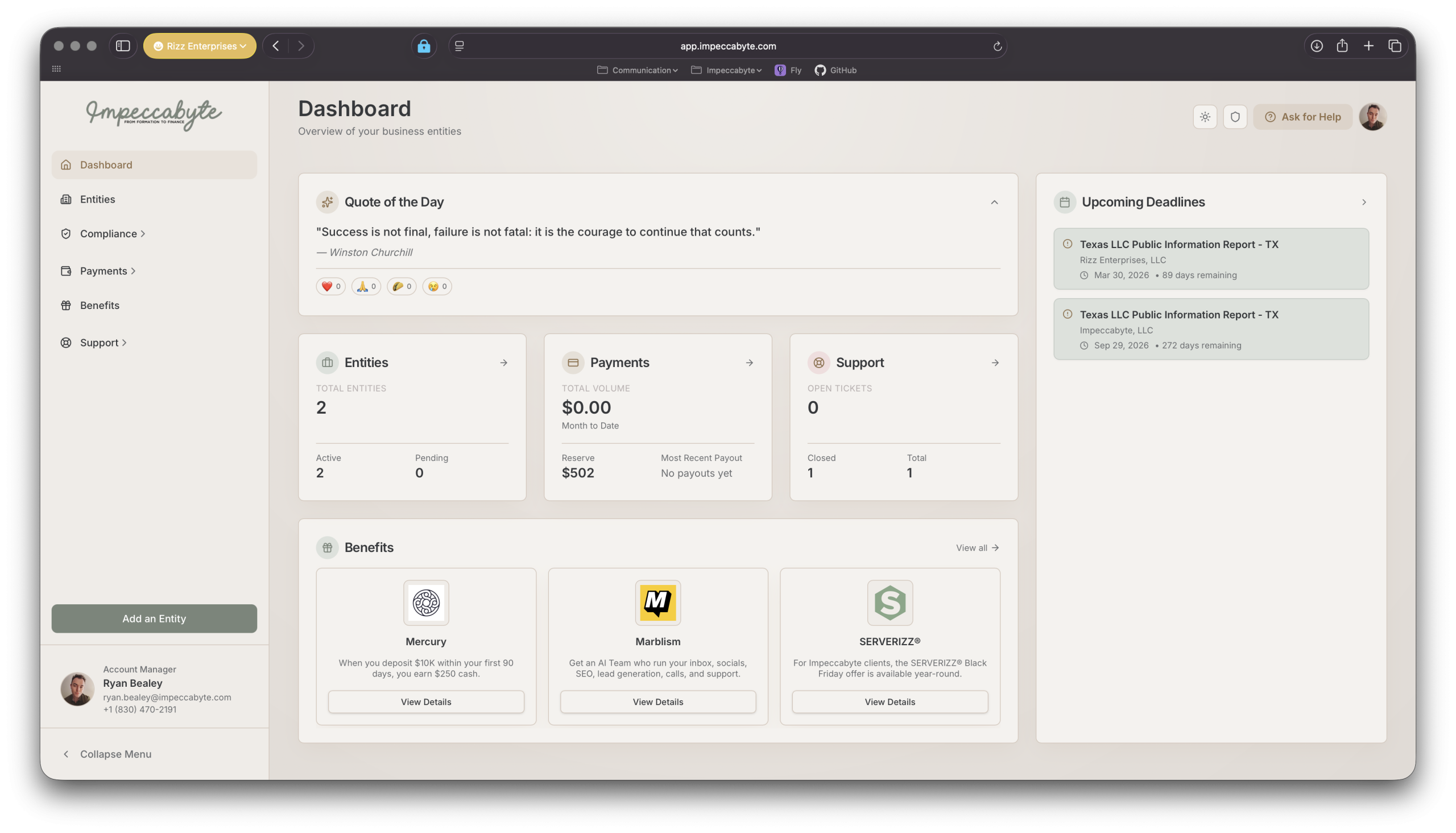
Task: Open Support card arrow icon
Action: (x=995, y=362)
